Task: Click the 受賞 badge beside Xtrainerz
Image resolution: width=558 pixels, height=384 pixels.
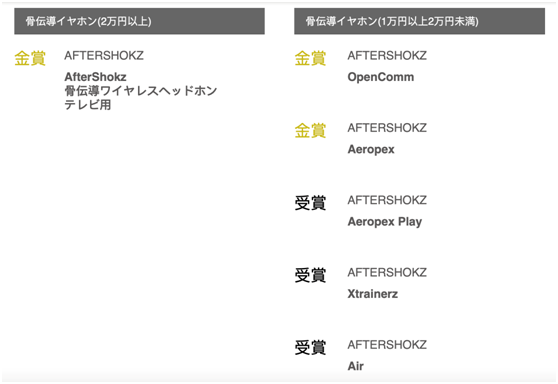Action: (x=310, y=275)
